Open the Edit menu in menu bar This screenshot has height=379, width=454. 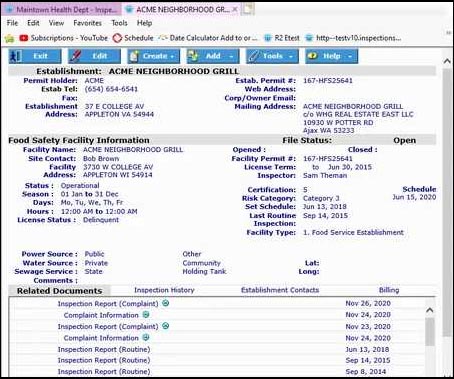pyautogui.click(x=33, y=23)
